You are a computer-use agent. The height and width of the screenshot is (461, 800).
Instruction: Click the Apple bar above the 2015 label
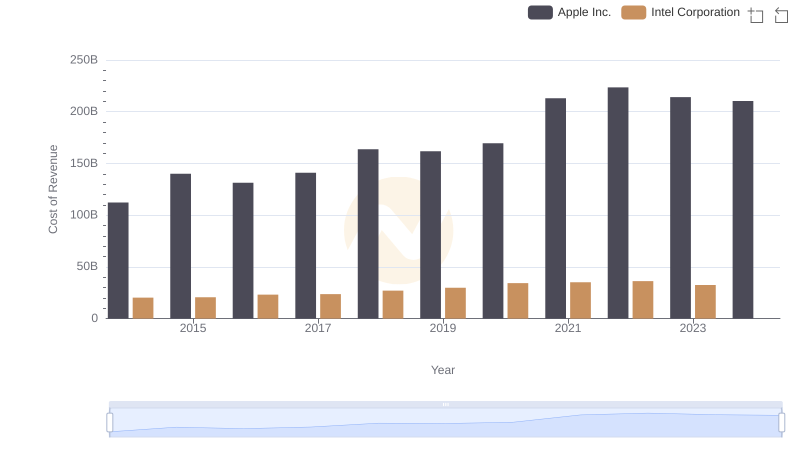pyautogui.click(x=181, y=246)
